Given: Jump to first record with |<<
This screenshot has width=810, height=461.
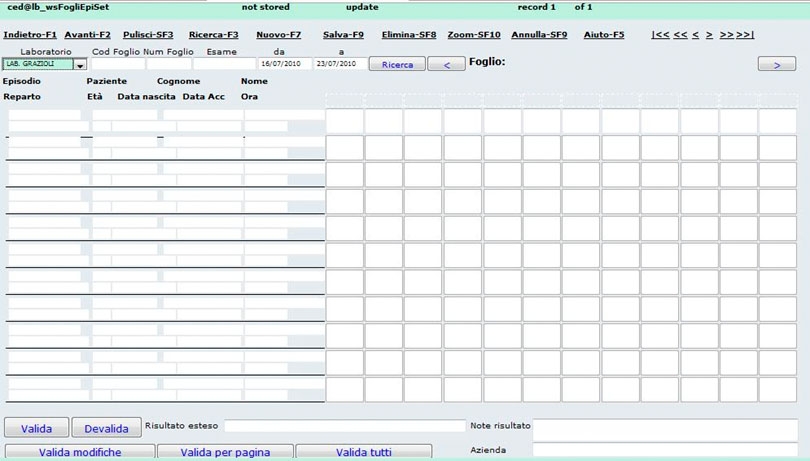Looking at the screenshot, I should [660, 35].
